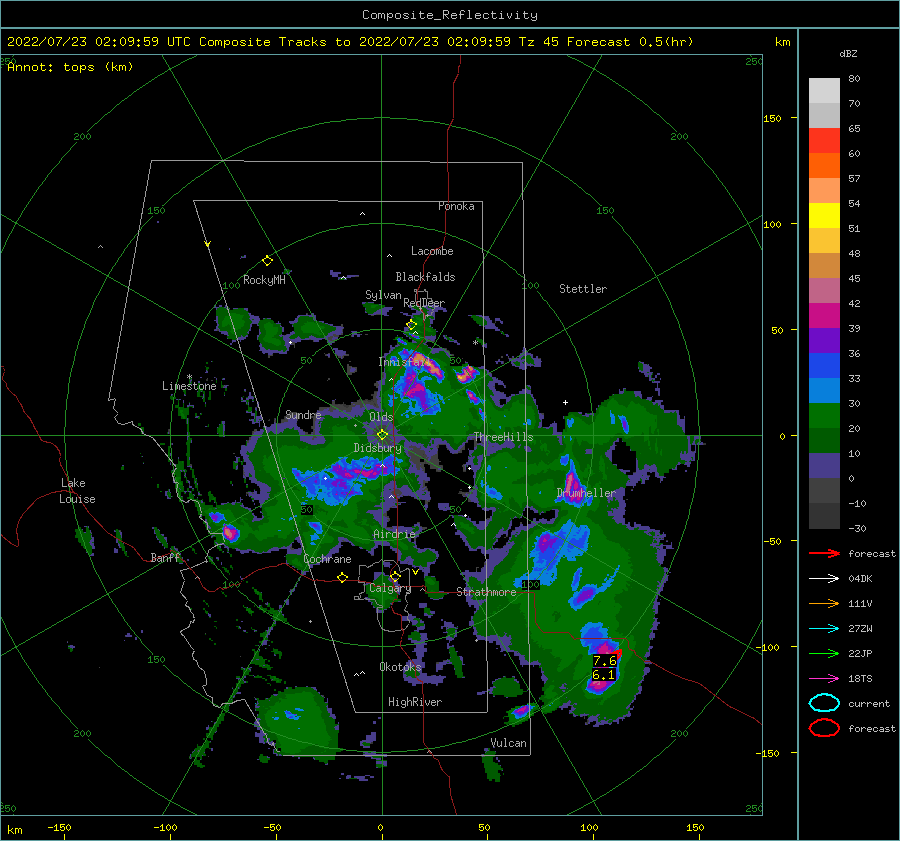
Task: Click the yellow diamond marker near RockyMH
Action: coord(267,261)
